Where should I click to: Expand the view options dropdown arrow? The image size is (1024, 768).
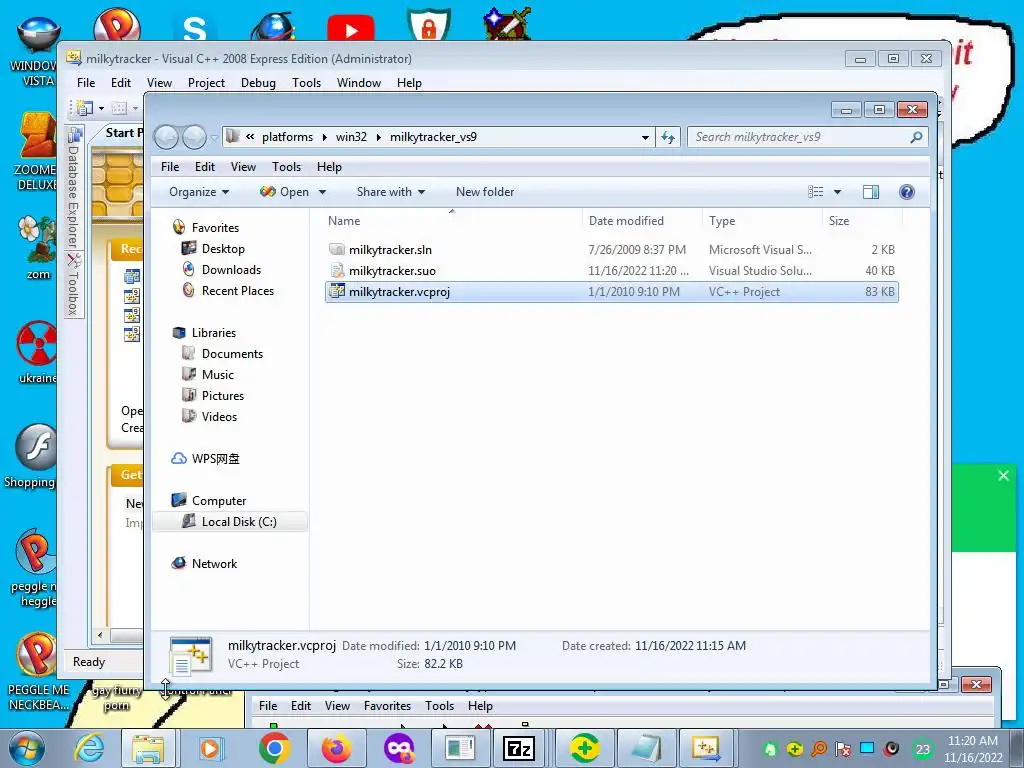pos(837,192)
